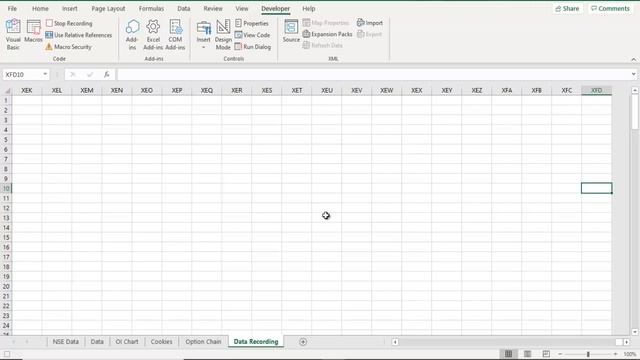Switch to NSE Data sheet
Screen dimensions: 640x360
[65, 342]
